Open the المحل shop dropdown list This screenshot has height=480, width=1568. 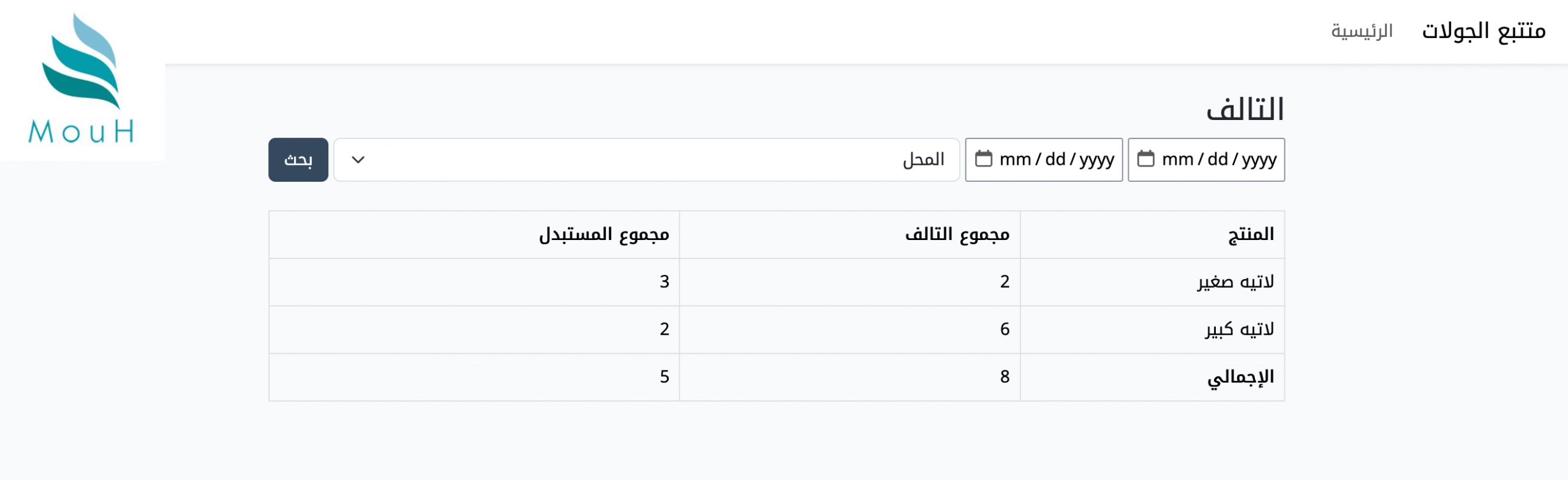[x=646, y=160]
